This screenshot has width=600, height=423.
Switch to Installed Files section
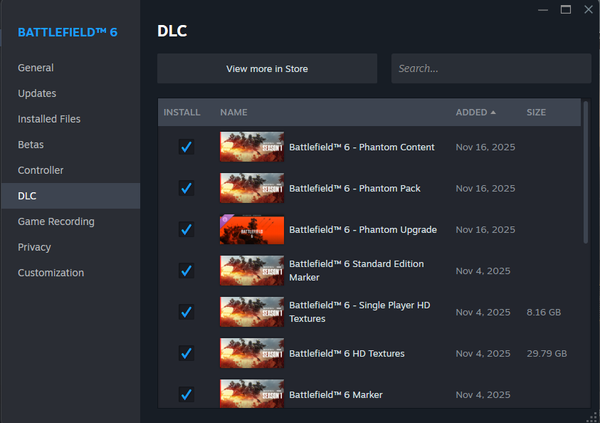pyautogui.click(x=49, y=119)
